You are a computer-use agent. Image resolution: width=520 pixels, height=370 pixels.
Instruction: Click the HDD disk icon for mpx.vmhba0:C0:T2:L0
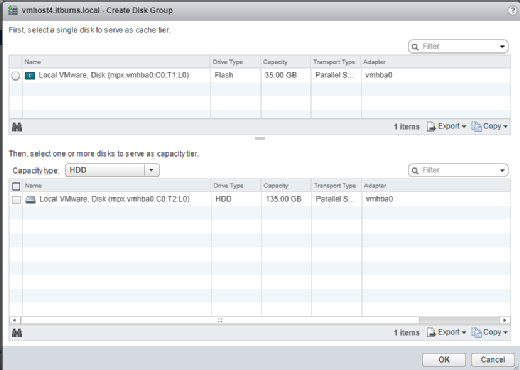click(30, 200)
